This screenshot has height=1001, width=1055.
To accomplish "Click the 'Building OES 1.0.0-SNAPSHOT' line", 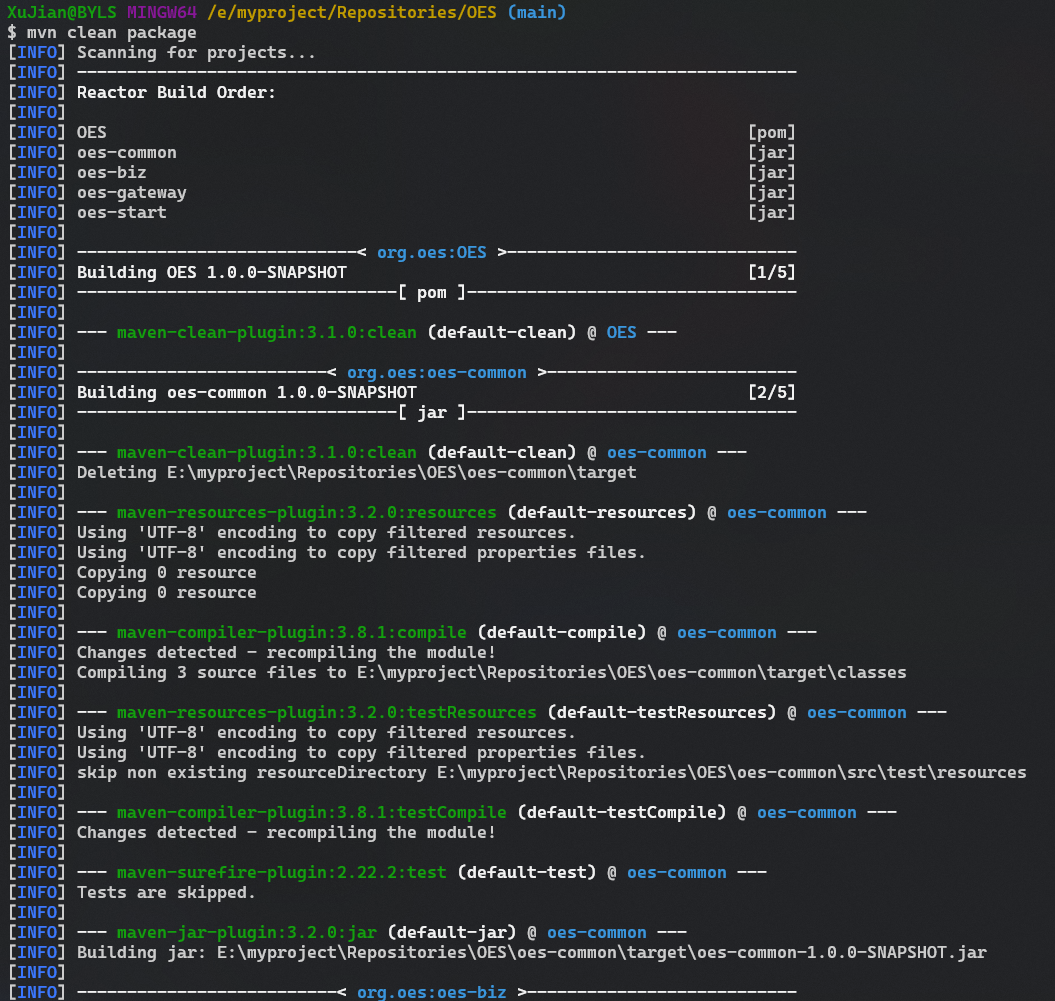I will tap(212, 272).
